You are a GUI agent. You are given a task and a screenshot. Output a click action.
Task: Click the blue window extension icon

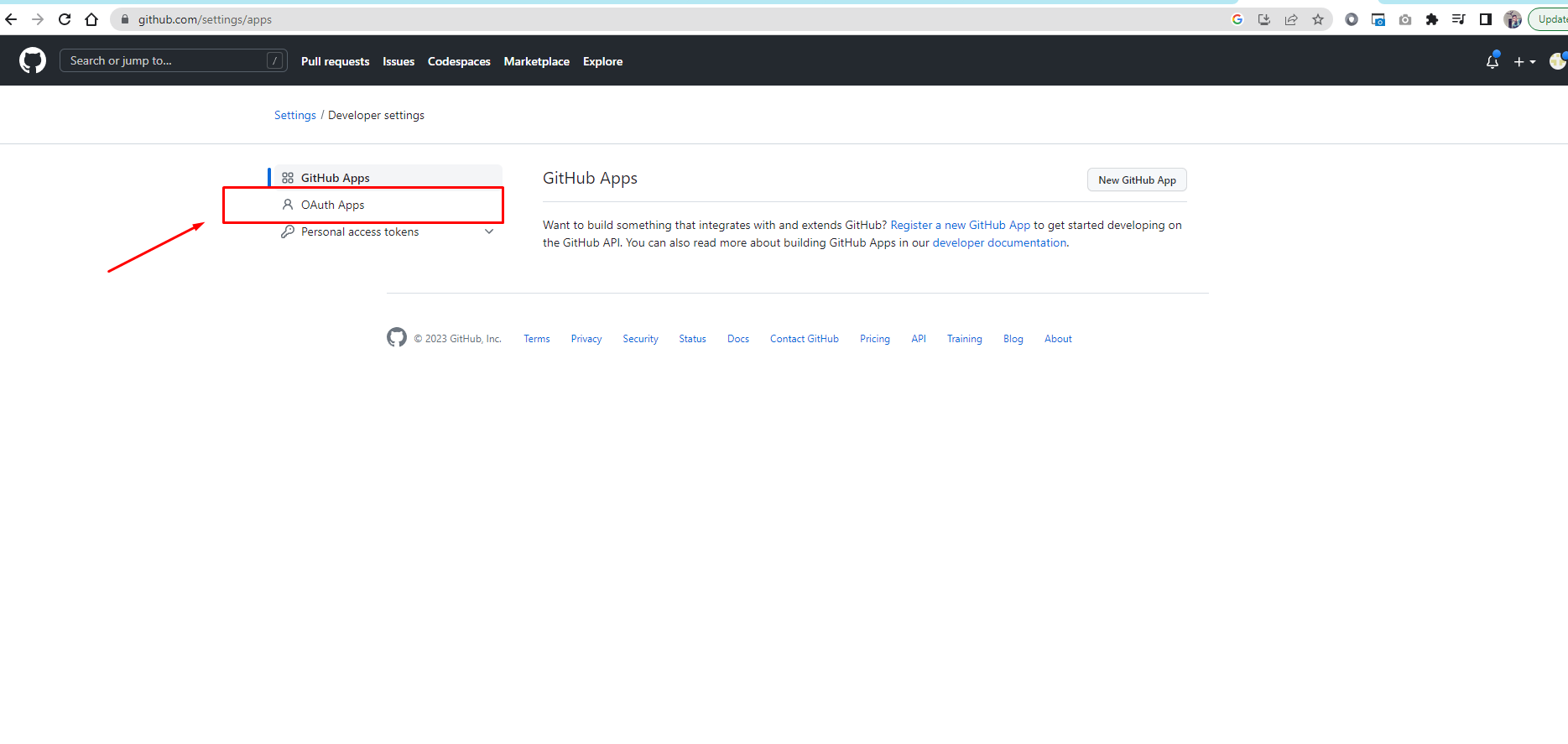[x=1378, y=19]
